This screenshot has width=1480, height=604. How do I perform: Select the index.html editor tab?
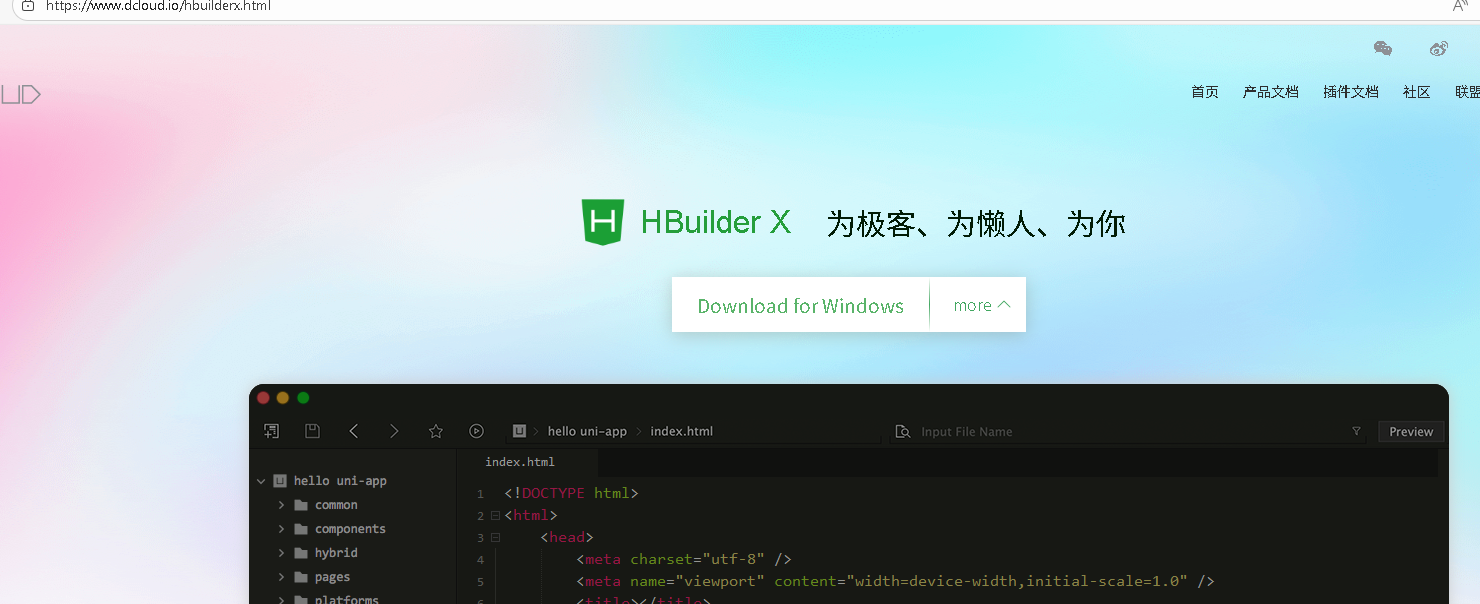point(520,462)
